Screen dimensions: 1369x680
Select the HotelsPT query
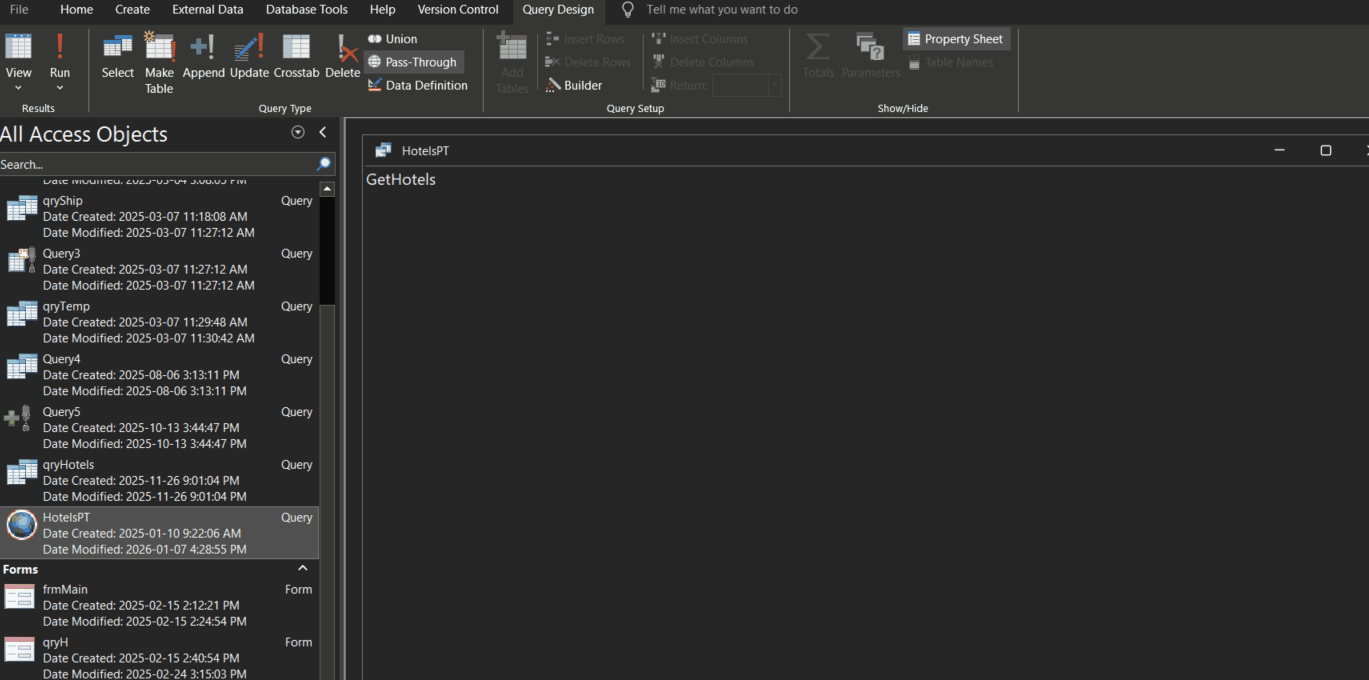coord(66,517)
